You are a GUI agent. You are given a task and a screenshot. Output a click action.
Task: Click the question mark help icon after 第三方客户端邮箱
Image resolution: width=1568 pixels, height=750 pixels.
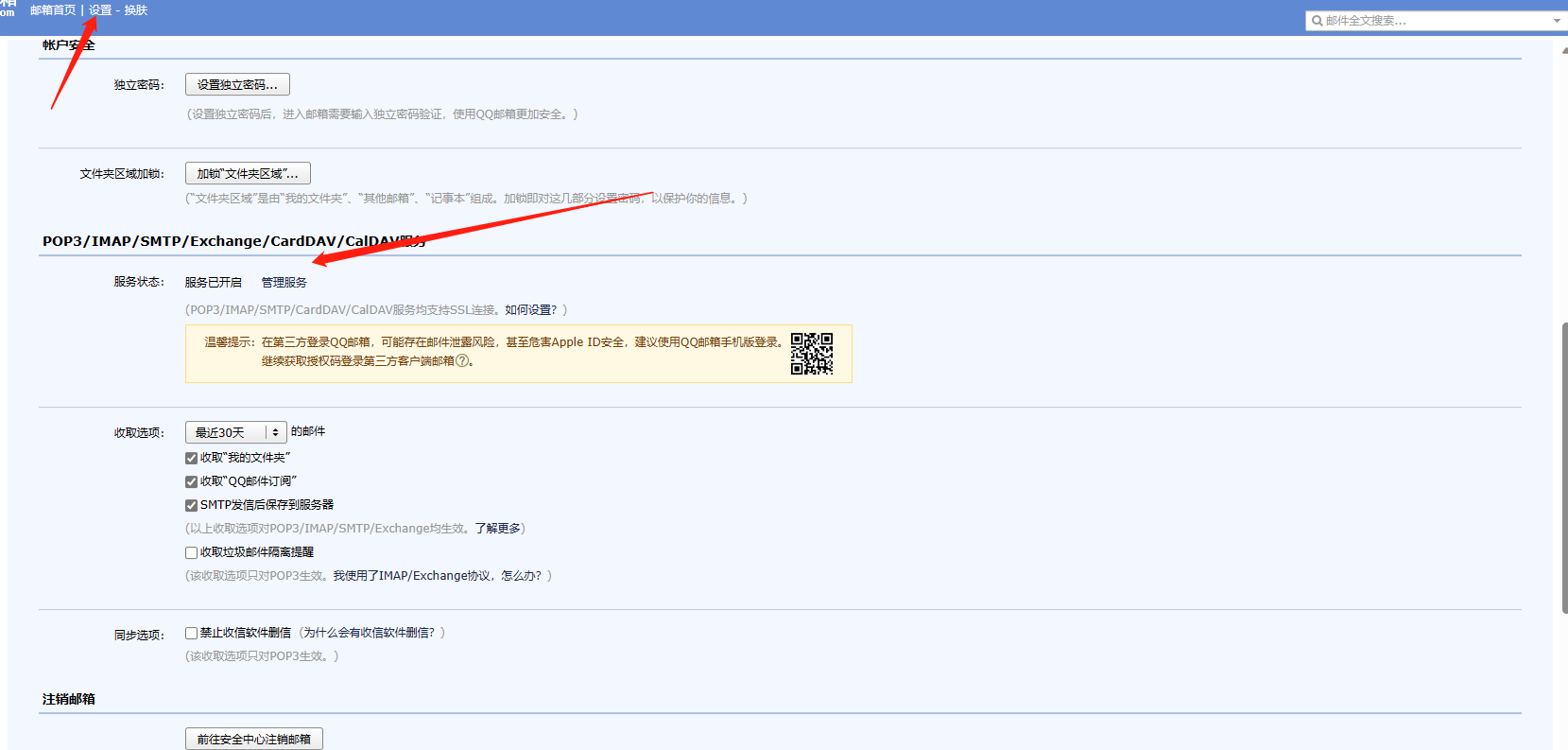pyautogui.click(x=462, y=361)
